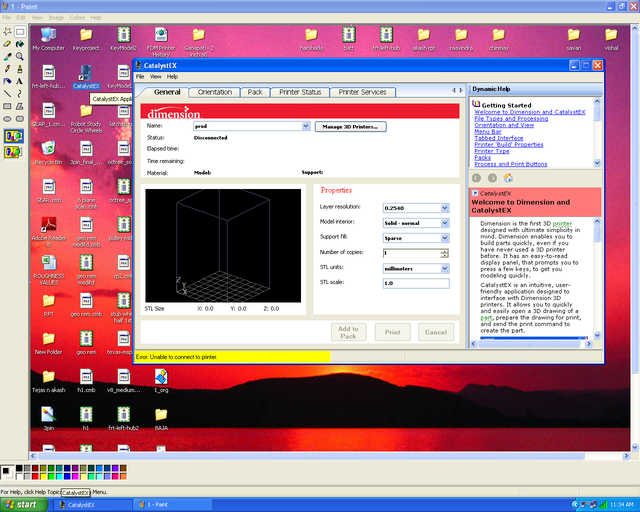Click the Add to Pack button

coord(348,332)
